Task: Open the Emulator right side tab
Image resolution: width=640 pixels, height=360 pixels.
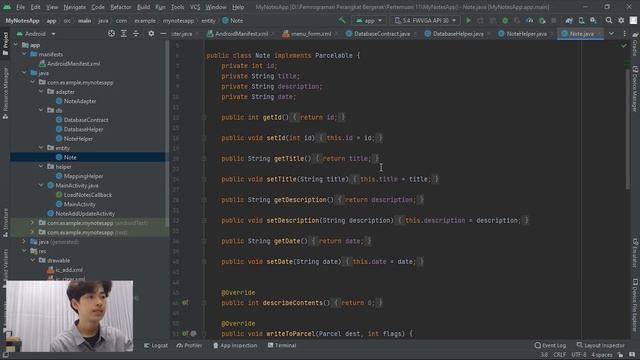Action: click(x=635, y=253)
